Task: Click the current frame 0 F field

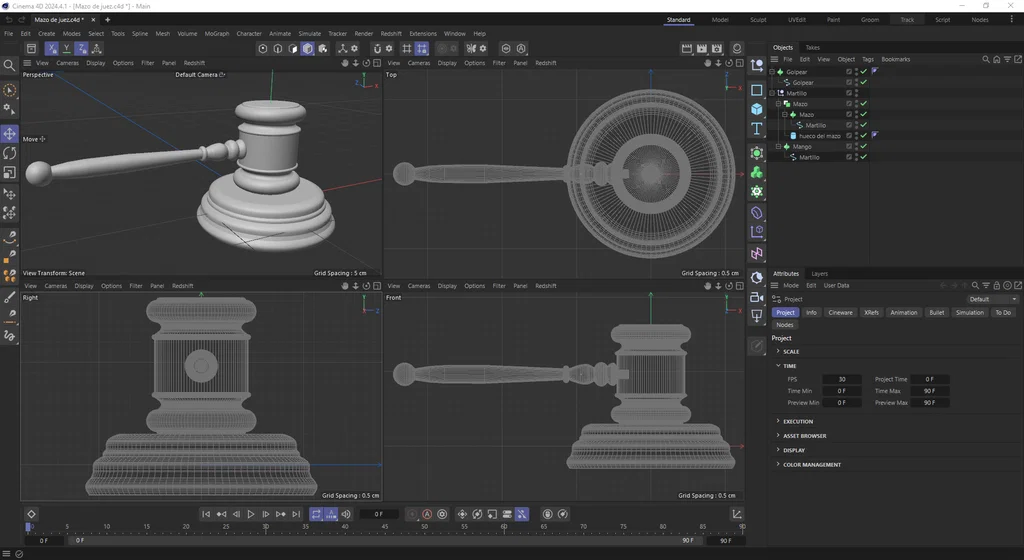Action: tap(379, 514)
